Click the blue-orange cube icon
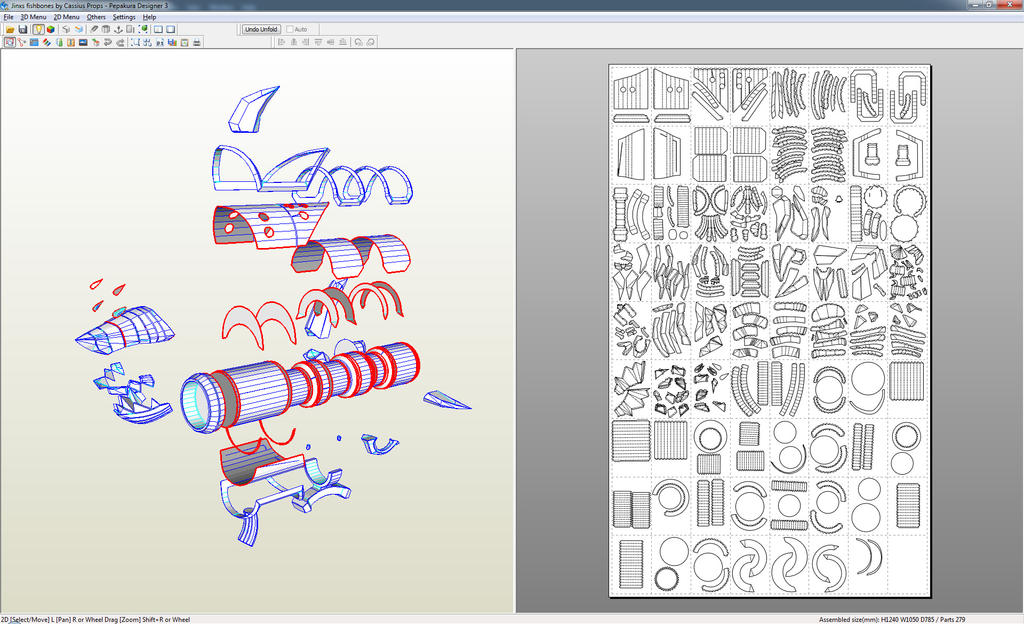 pyautogui.click(x=79, y=29)
